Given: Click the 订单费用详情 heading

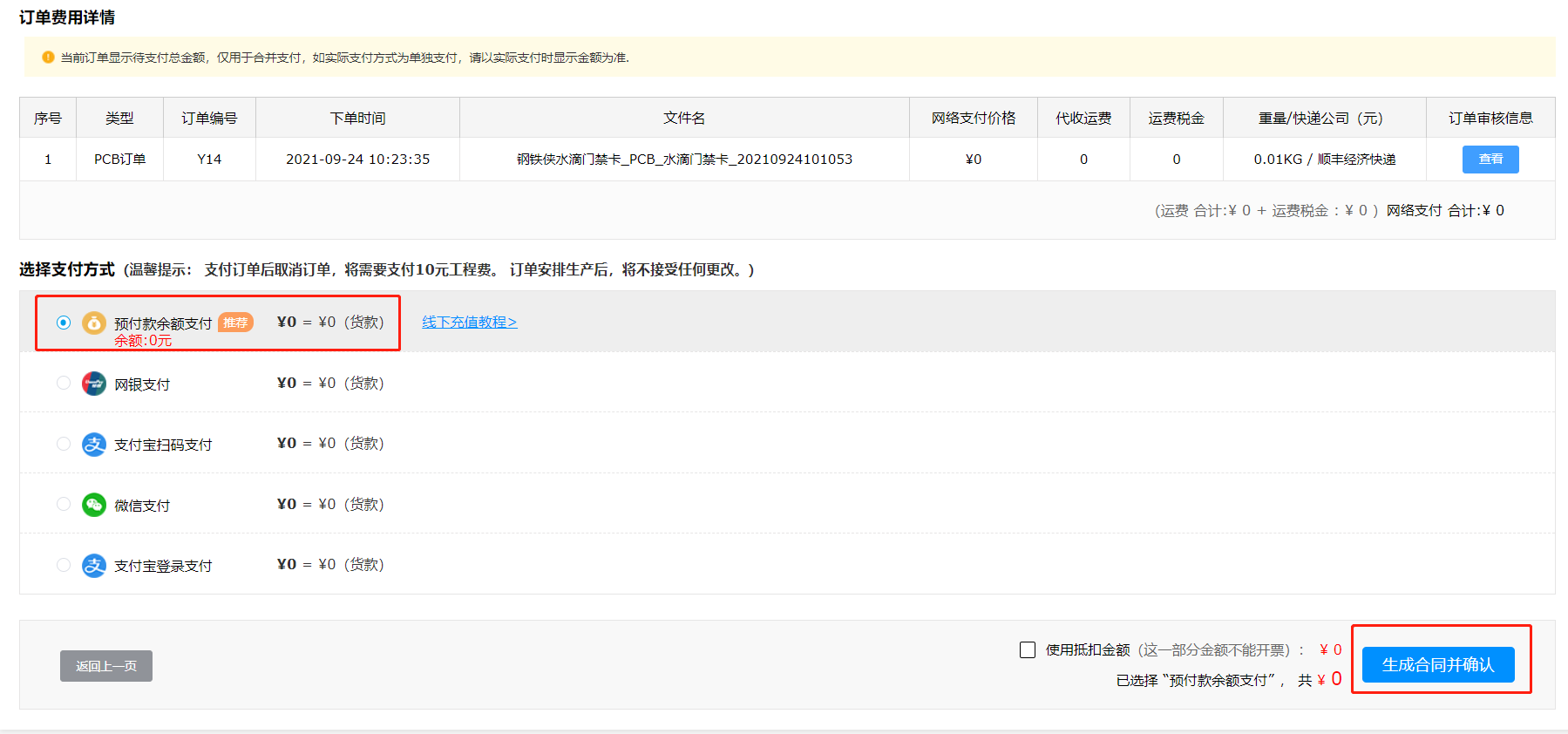Looking at the screenshot, I should [67, 17].
